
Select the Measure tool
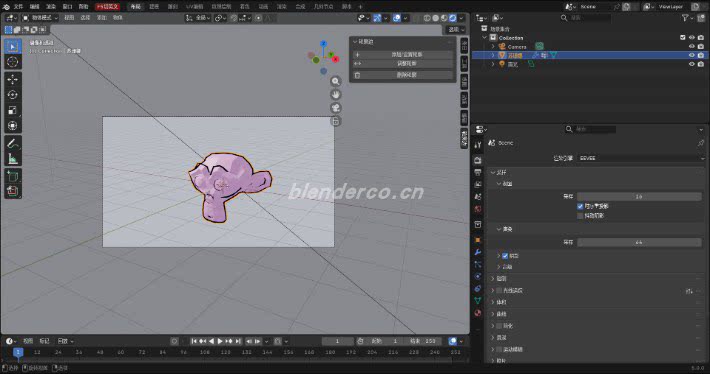pos(13,159)
